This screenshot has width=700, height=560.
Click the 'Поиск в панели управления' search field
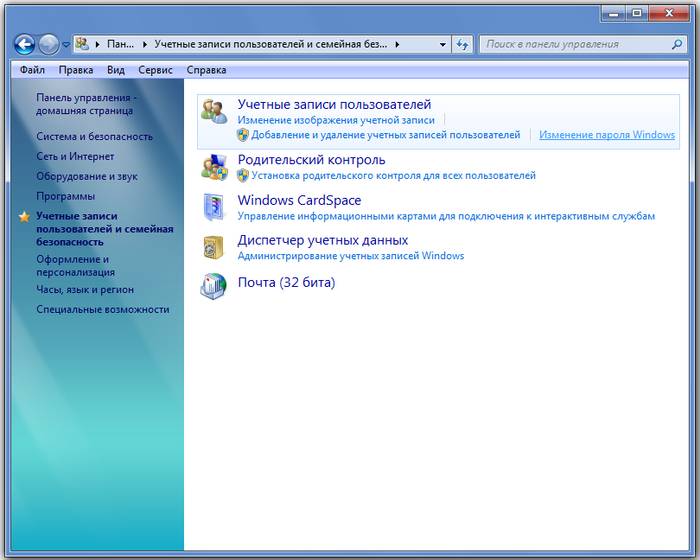pos(574,44)
